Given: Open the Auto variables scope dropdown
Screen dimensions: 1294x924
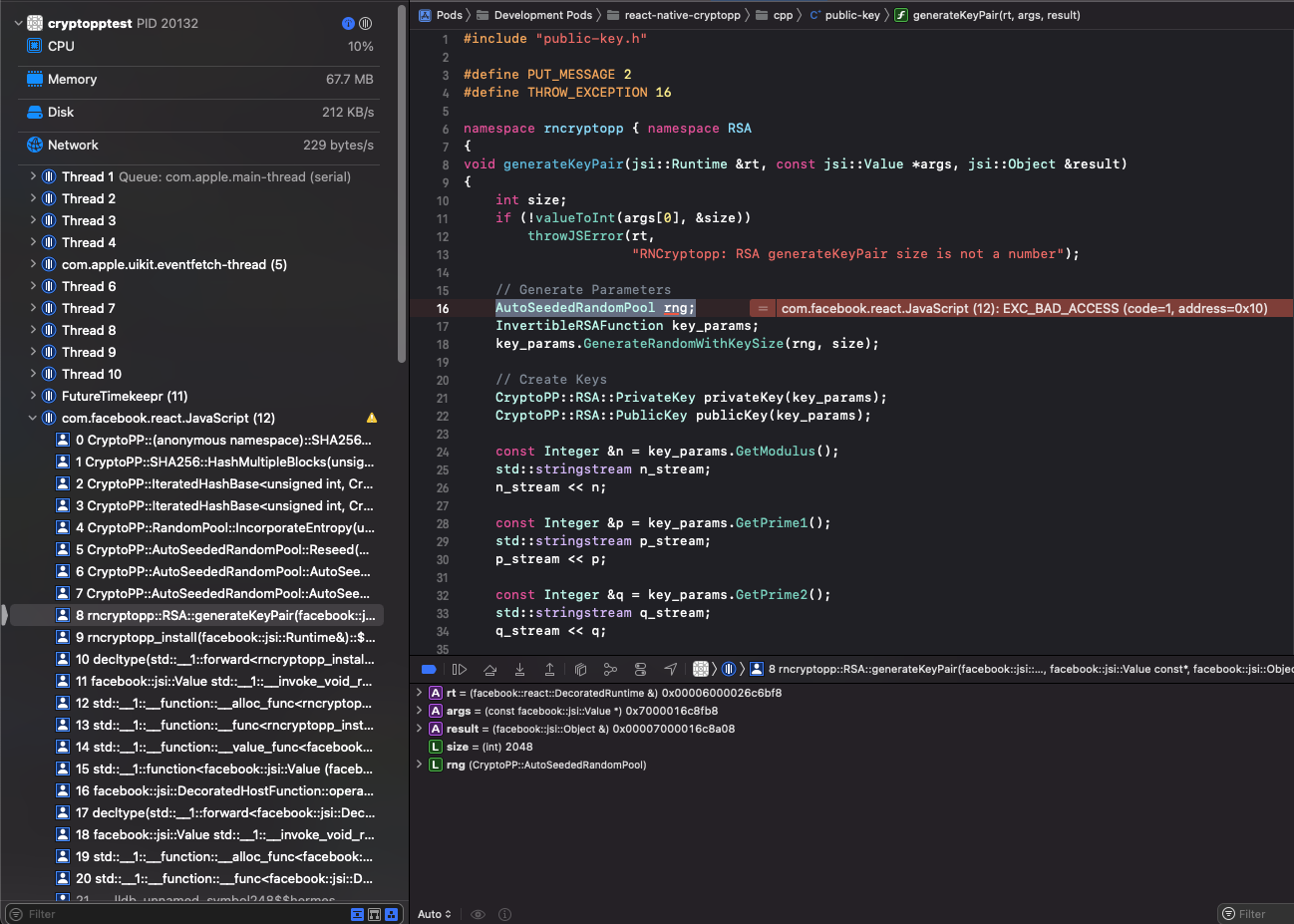Looking at the screenshot, I should [x=433, y=913].
